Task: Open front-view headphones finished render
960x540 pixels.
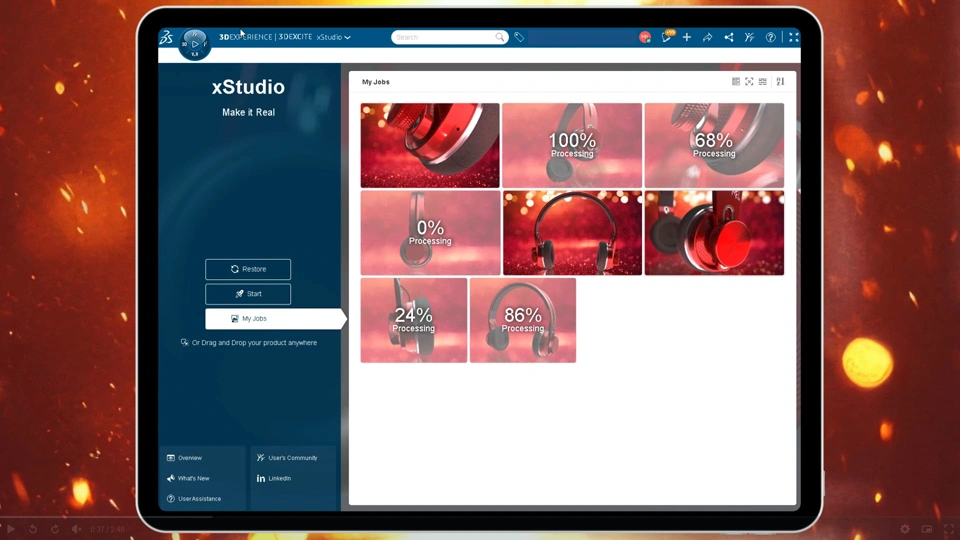Action: pyautogui.click(x=572, y=233)
